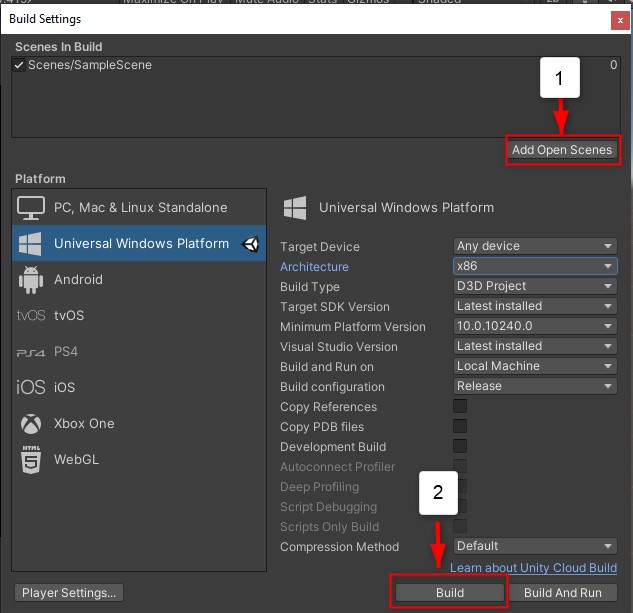Click the Scenes In Build heading
633x613 pixels.
click(x=59, y=47)
